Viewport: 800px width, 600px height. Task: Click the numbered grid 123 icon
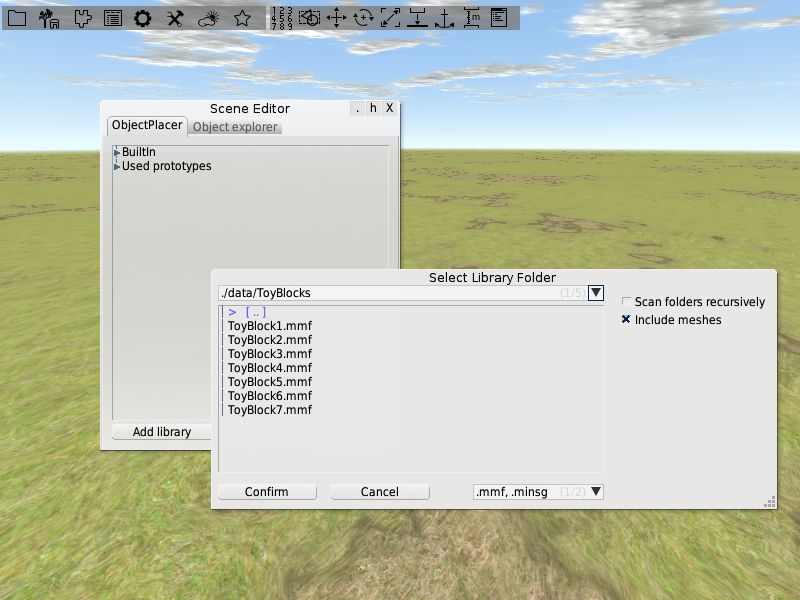tap(281, 16)
